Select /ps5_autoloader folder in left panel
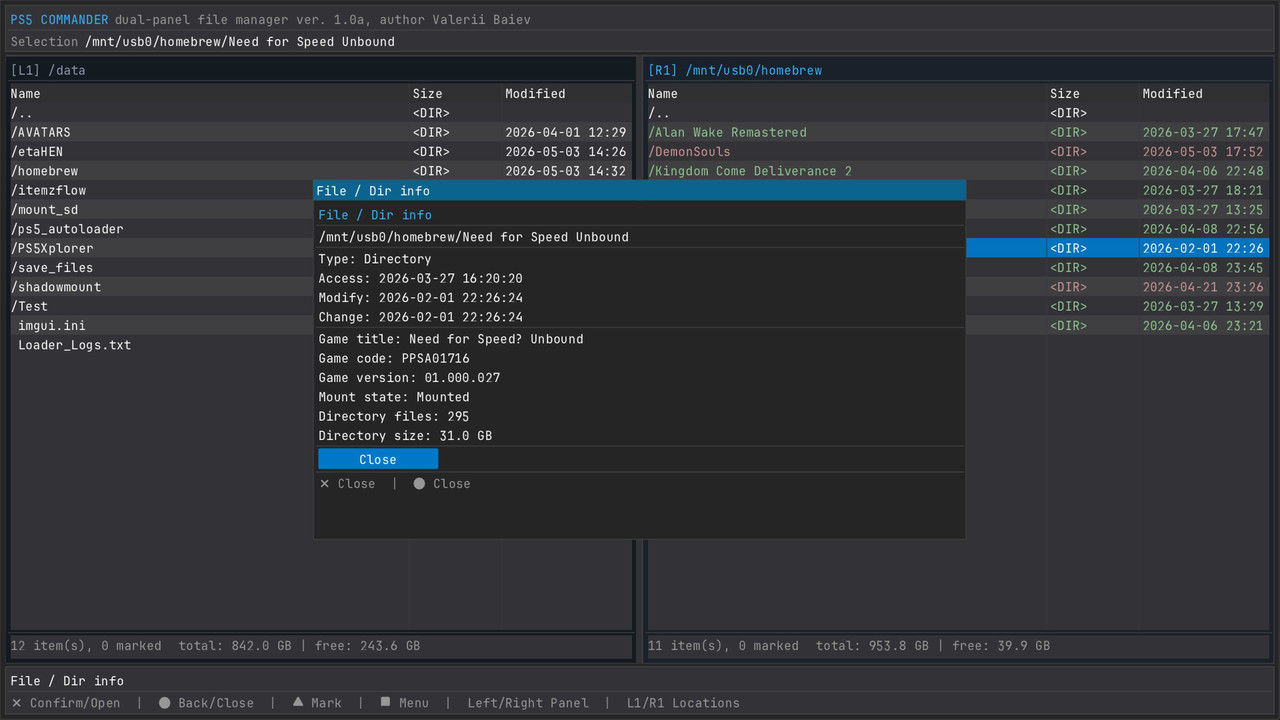Image resolution: width=1280 pixels, height=720 pixels. click(x=160, y=229)
